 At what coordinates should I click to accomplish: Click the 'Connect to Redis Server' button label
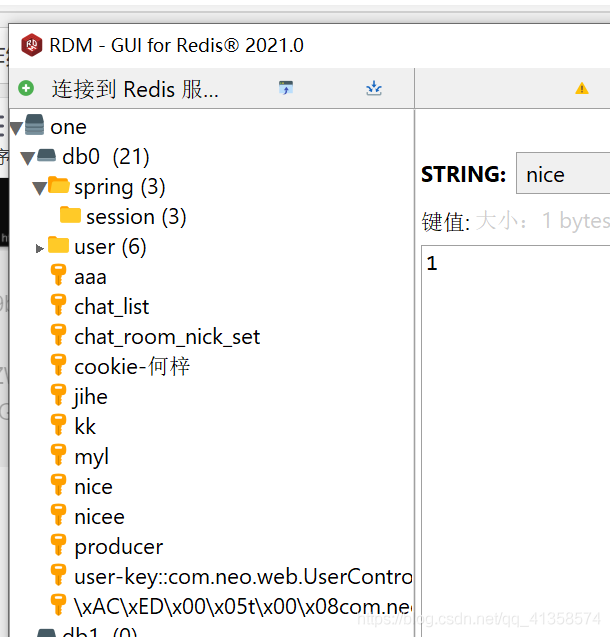point(135,89)
